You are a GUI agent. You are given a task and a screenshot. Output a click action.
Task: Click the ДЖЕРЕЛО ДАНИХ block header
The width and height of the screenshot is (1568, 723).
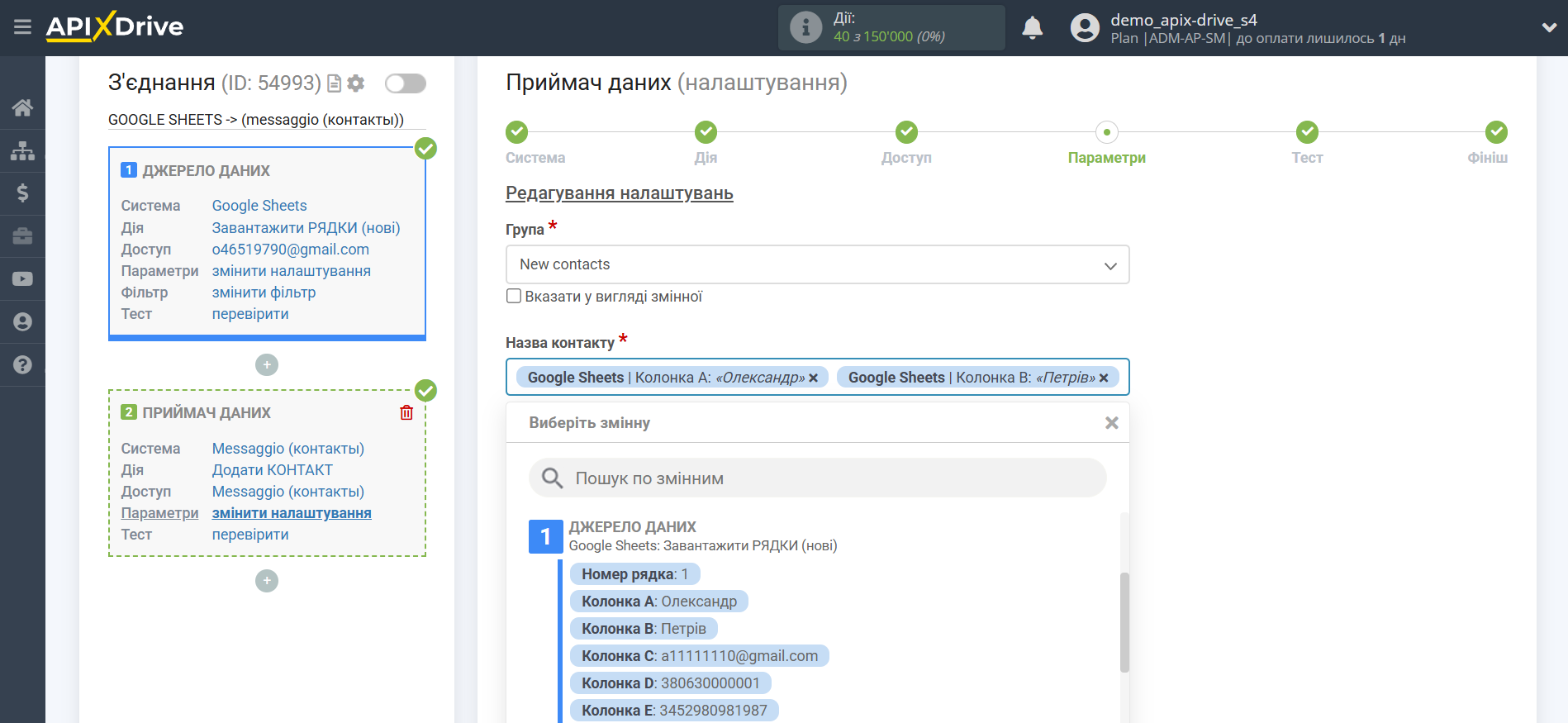tap(207, 171)
